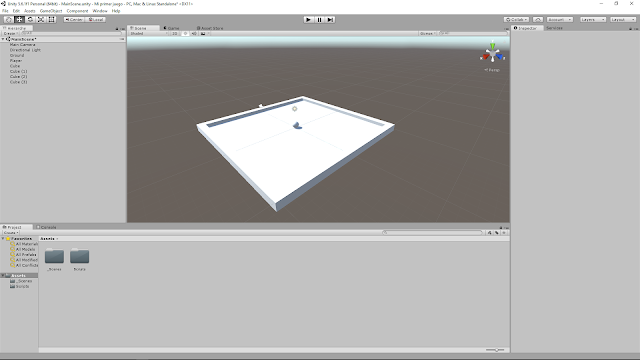Click the Scene view search field
640x360 pixels.
[x=473, y=33]
